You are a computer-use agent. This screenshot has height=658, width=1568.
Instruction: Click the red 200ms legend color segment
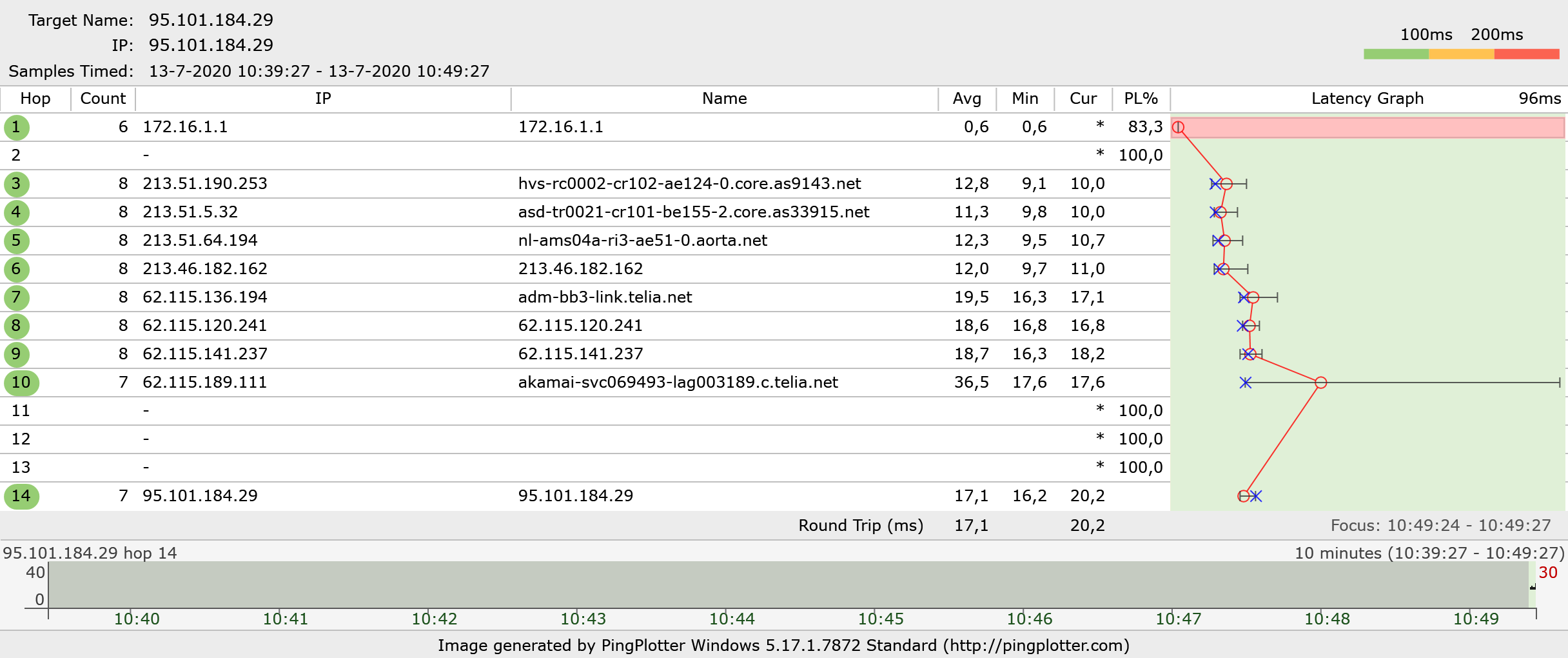point(1526,54)
